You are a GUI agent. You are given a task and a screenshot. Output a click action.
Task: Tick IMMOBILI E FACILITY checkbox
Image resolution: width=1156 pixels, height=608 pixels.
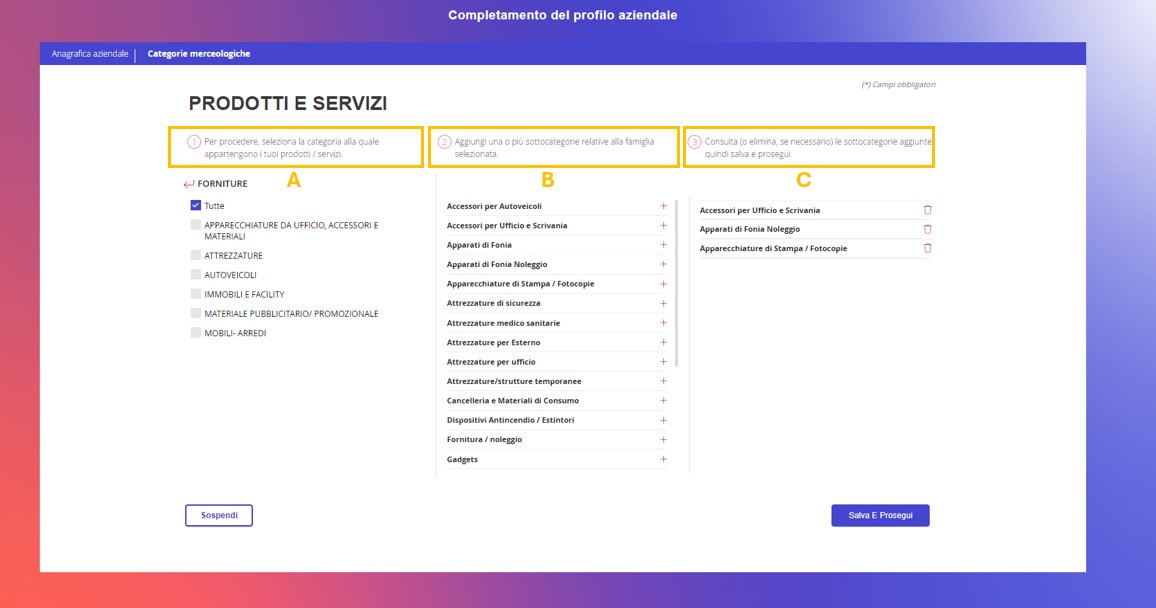click(x=195, y=293)
